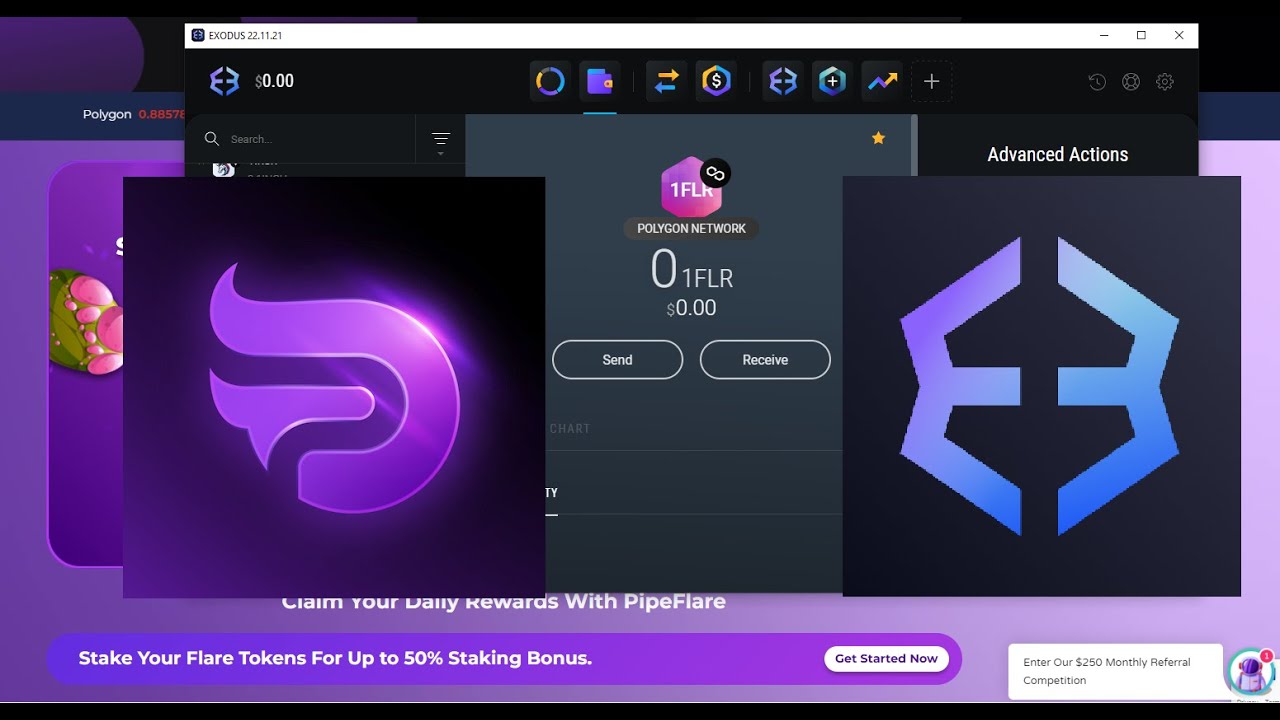Viewport: 1280px width, 720px height.
Task: Click the 1FLR token logo
Action: point(690,188)
